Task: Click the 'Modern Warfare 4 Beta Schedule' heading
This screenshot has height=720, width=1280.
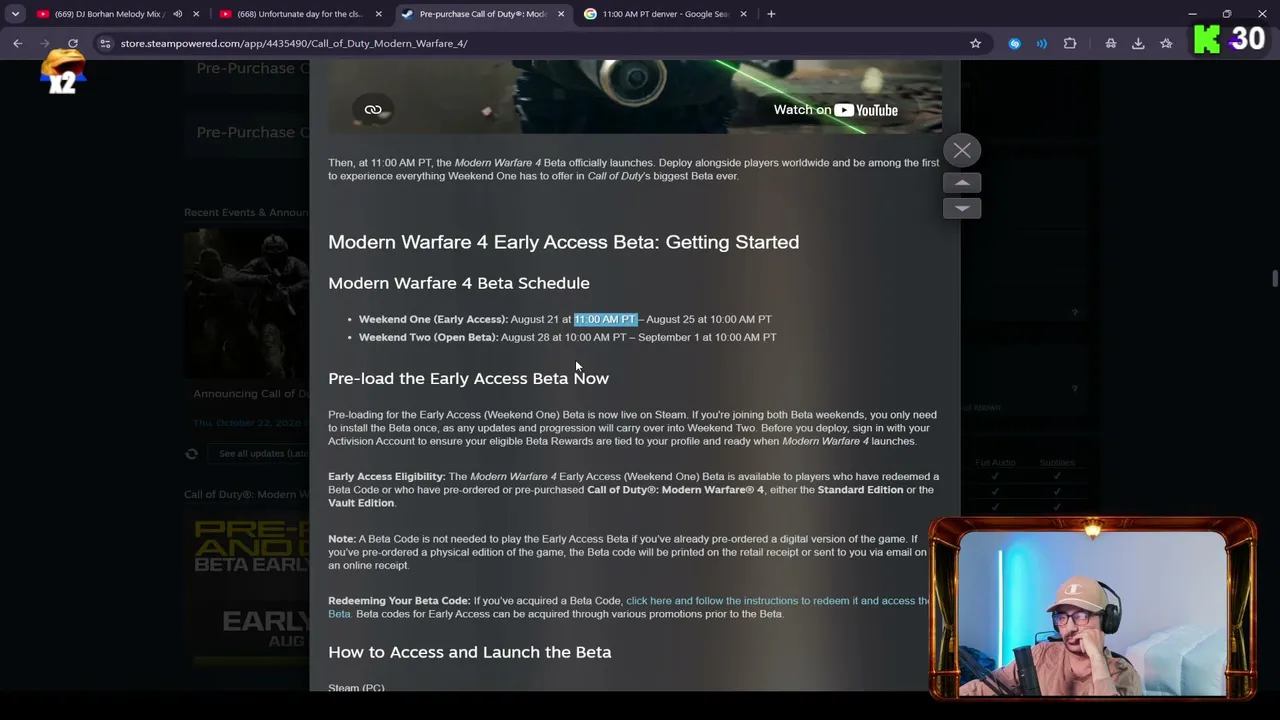Action: coord(459,283)
